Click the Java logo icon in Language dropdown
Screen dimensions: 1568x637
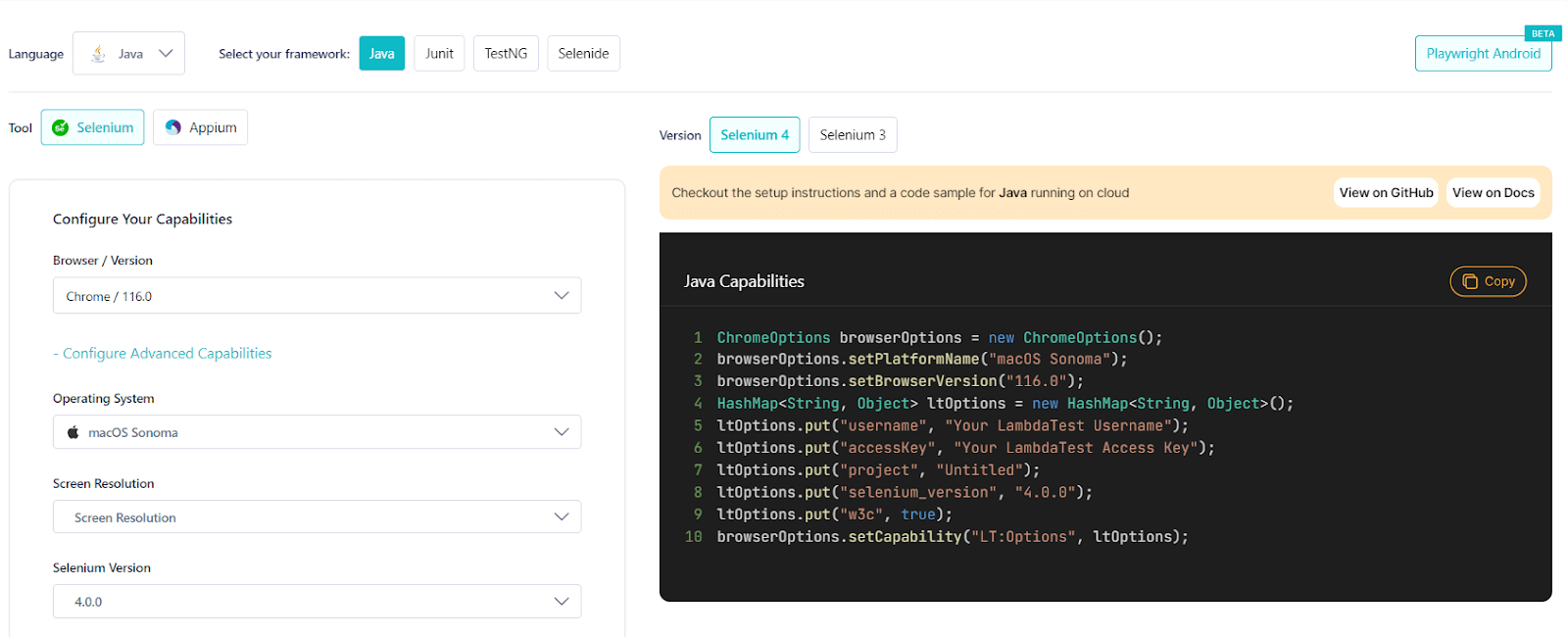[98, 54]
